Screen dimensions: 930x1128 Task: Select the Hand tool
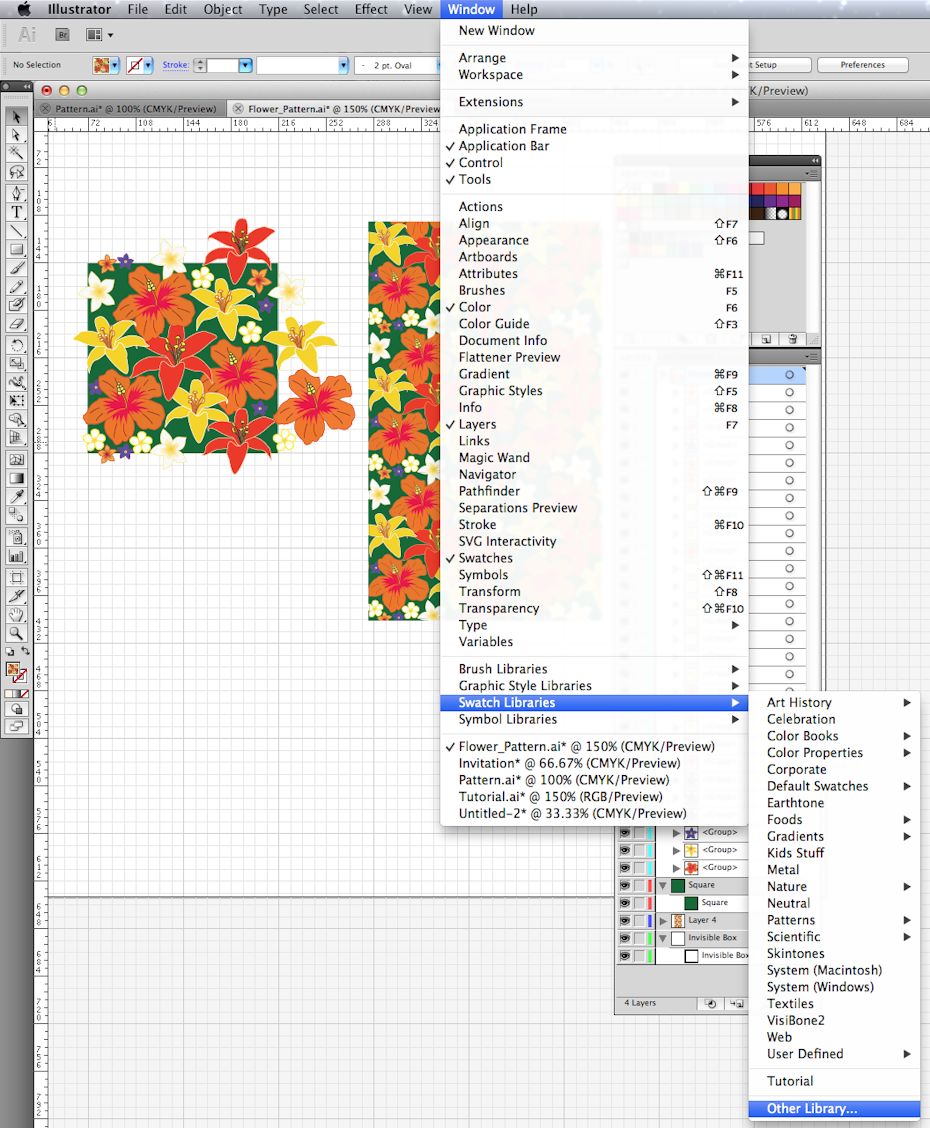pos(16,614)
